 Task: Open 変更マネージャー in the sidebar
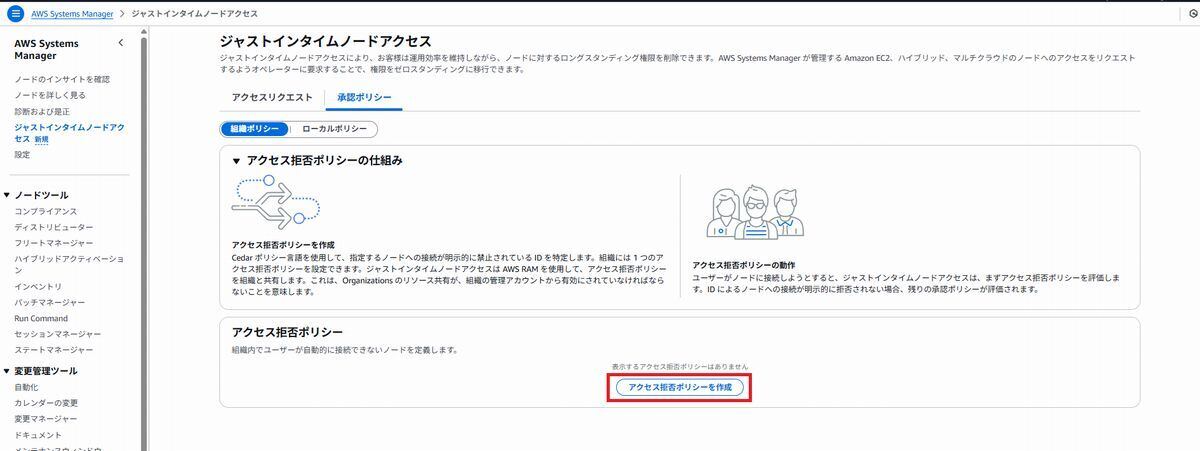[46, 419]
